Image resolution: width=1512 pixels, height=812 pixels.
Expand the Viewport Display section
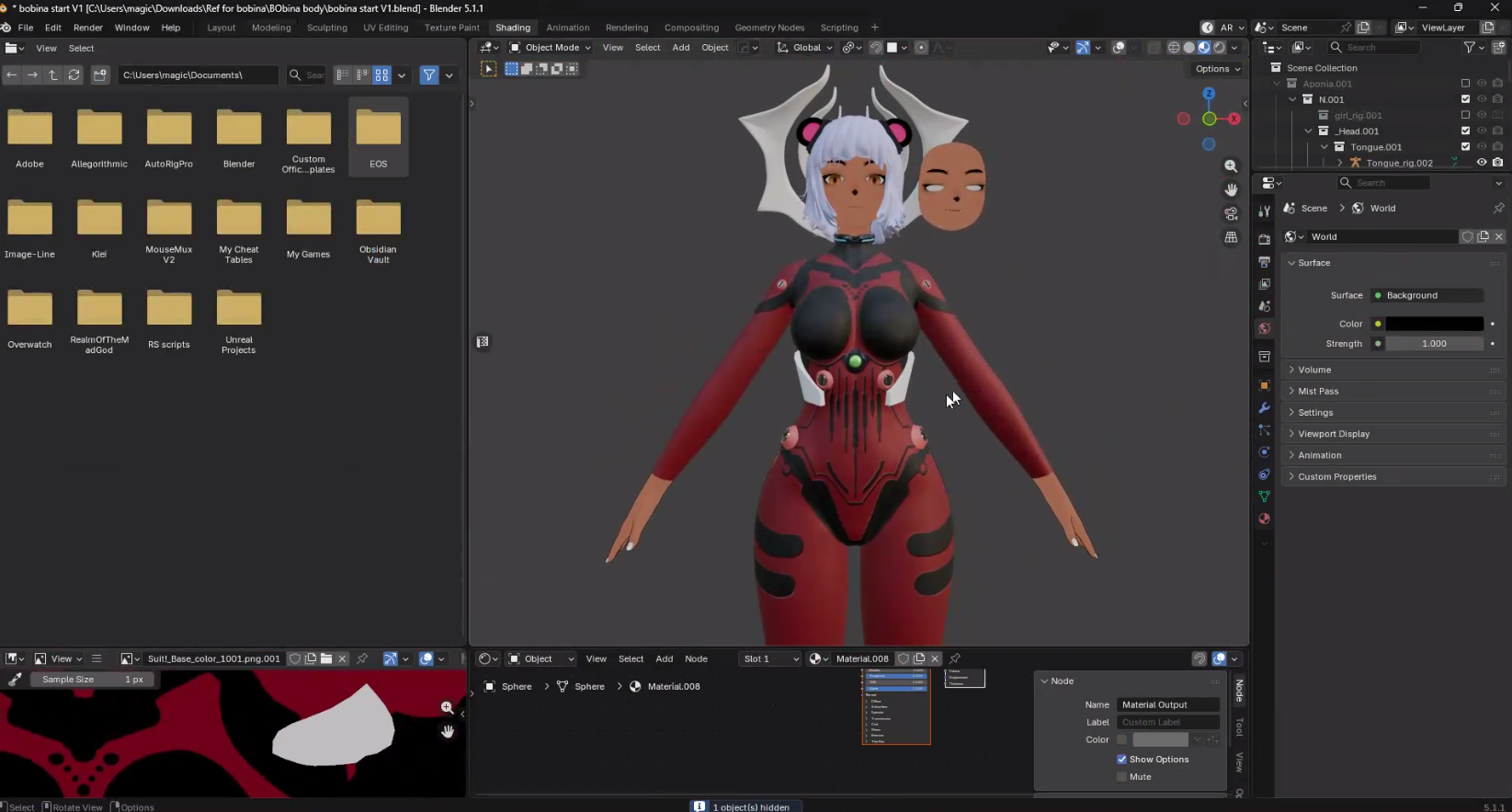tap(1333, 434)
